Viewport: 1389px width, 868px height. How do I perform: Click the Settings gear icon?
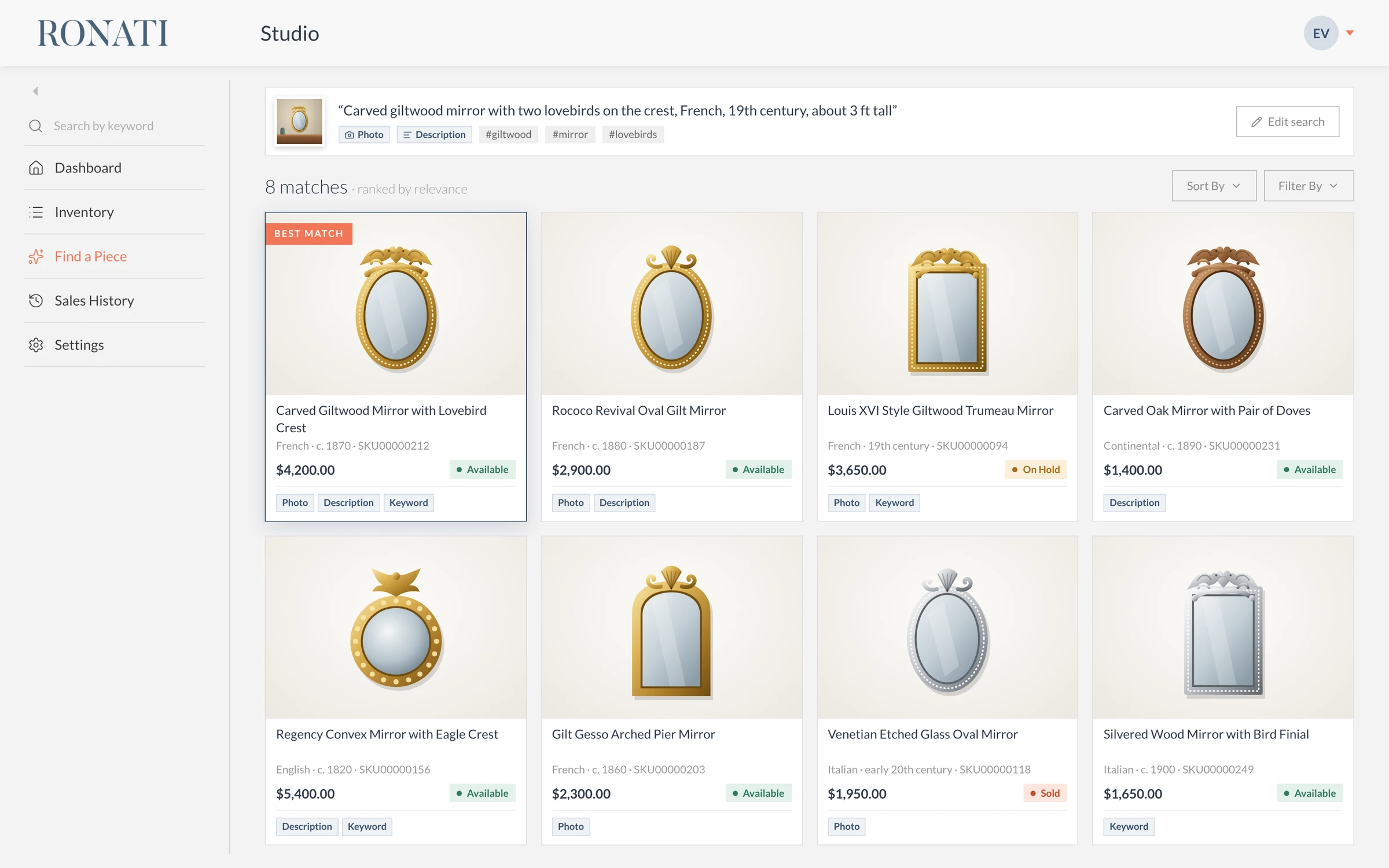[x=36, y=345]
